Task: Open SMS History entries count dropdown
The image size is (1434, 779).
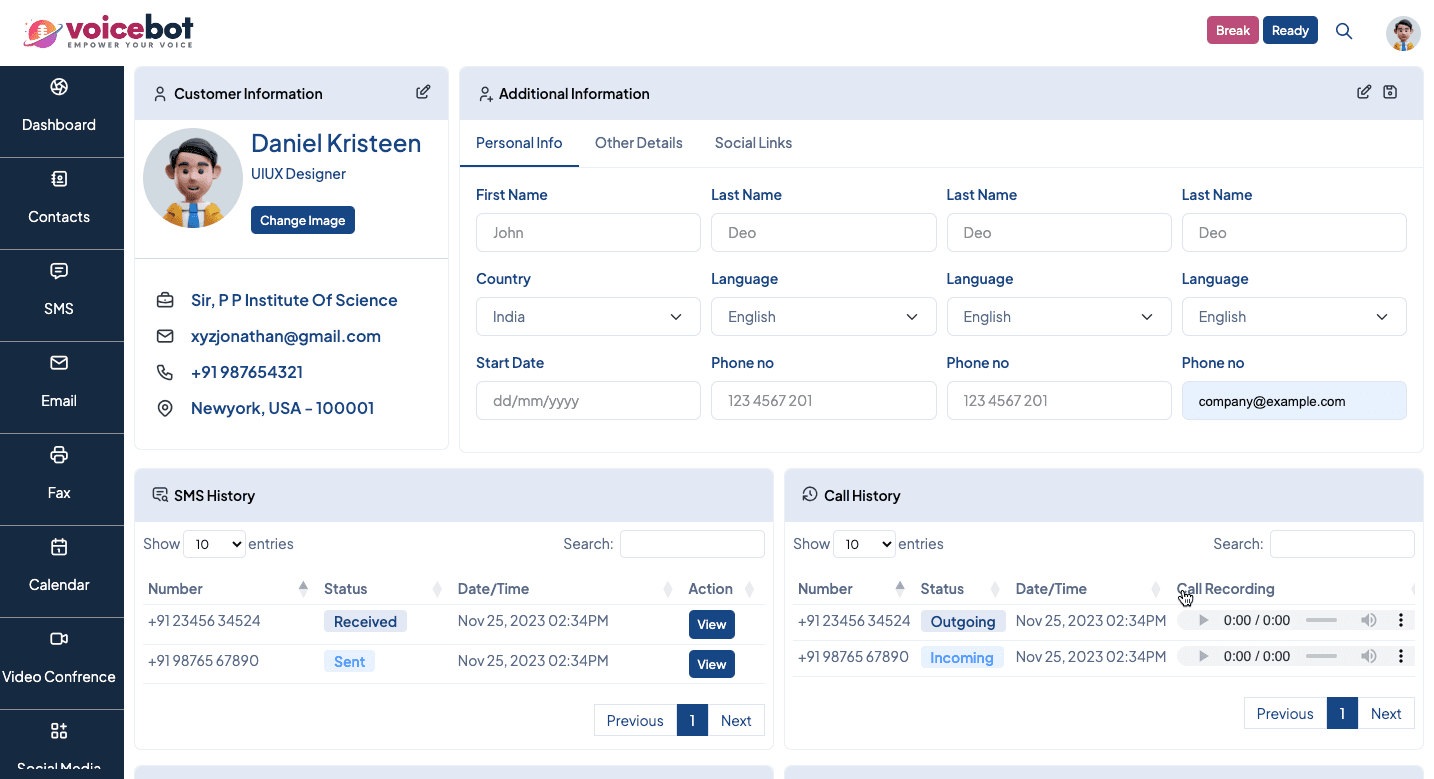Action: [214, 544]
